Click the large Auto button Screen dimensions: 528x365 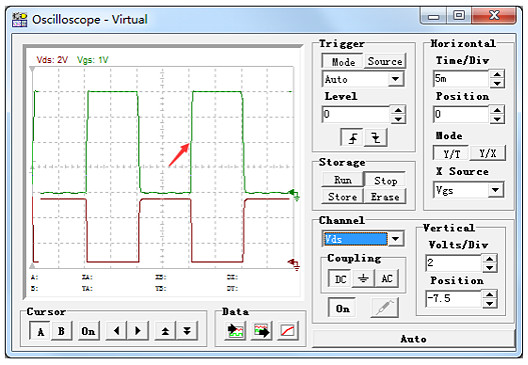coord(414,339)
